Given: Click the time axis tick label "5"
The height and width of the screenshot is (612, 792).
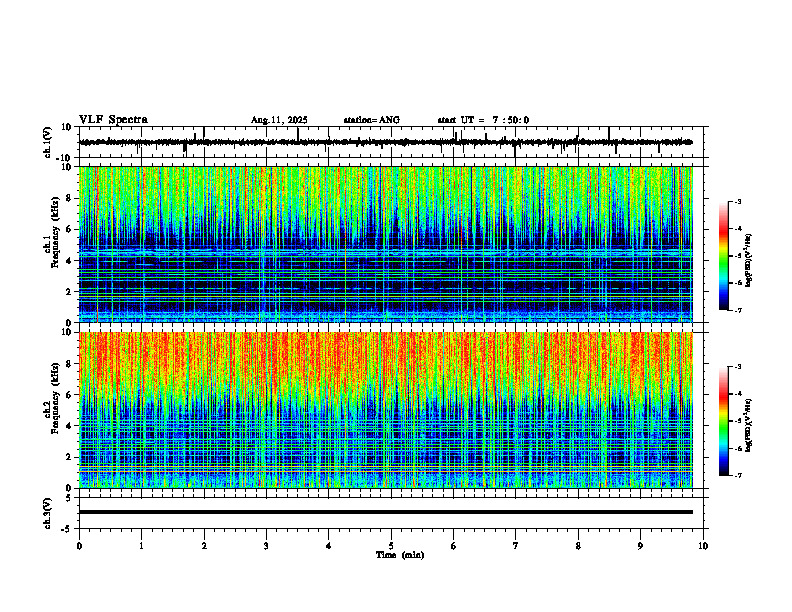Looking at the screenshot, I should (391, 546).
